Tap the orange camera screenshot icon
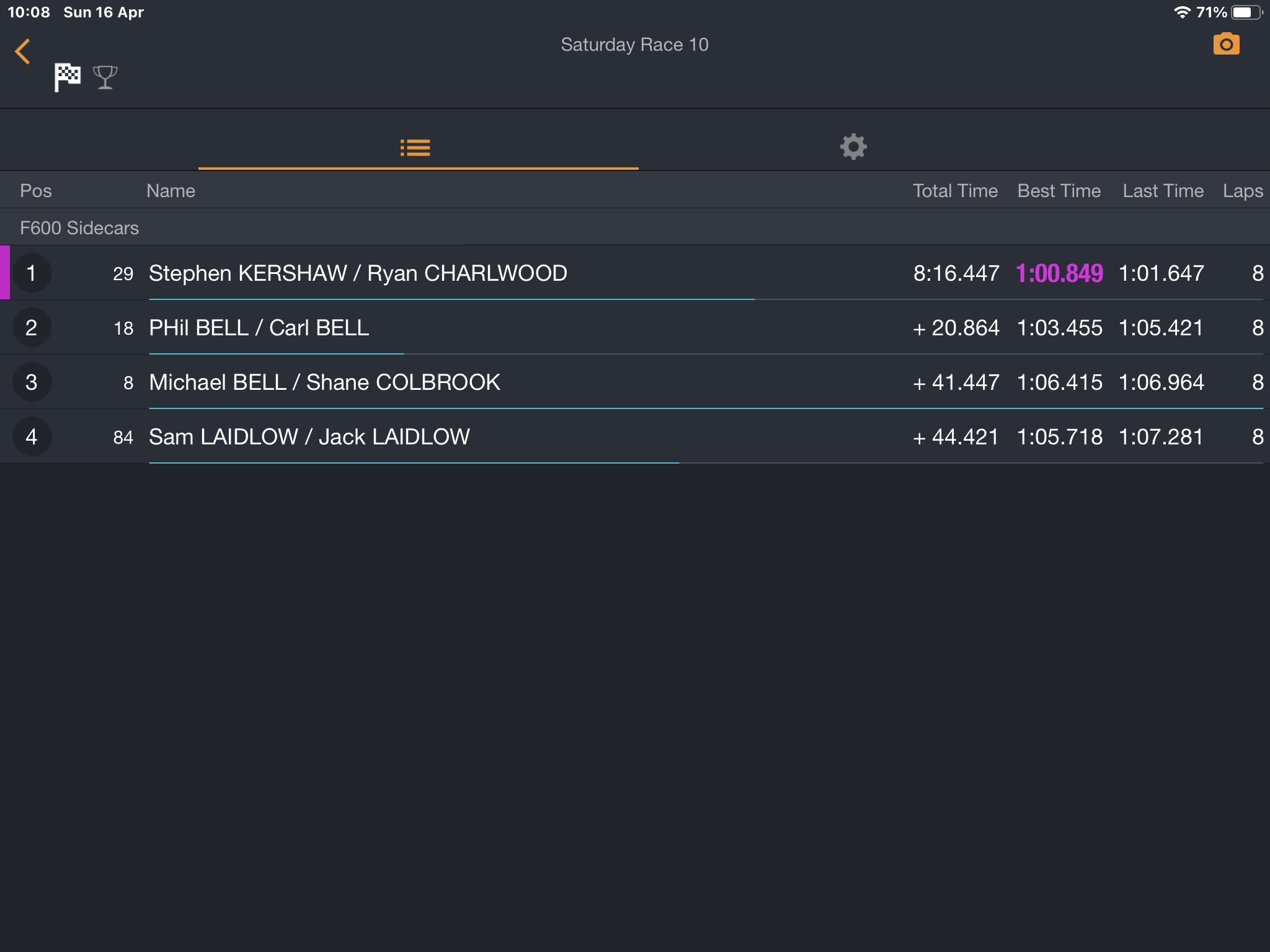1270x952 pixels. pyautogui.click(x=1226, y=44)
